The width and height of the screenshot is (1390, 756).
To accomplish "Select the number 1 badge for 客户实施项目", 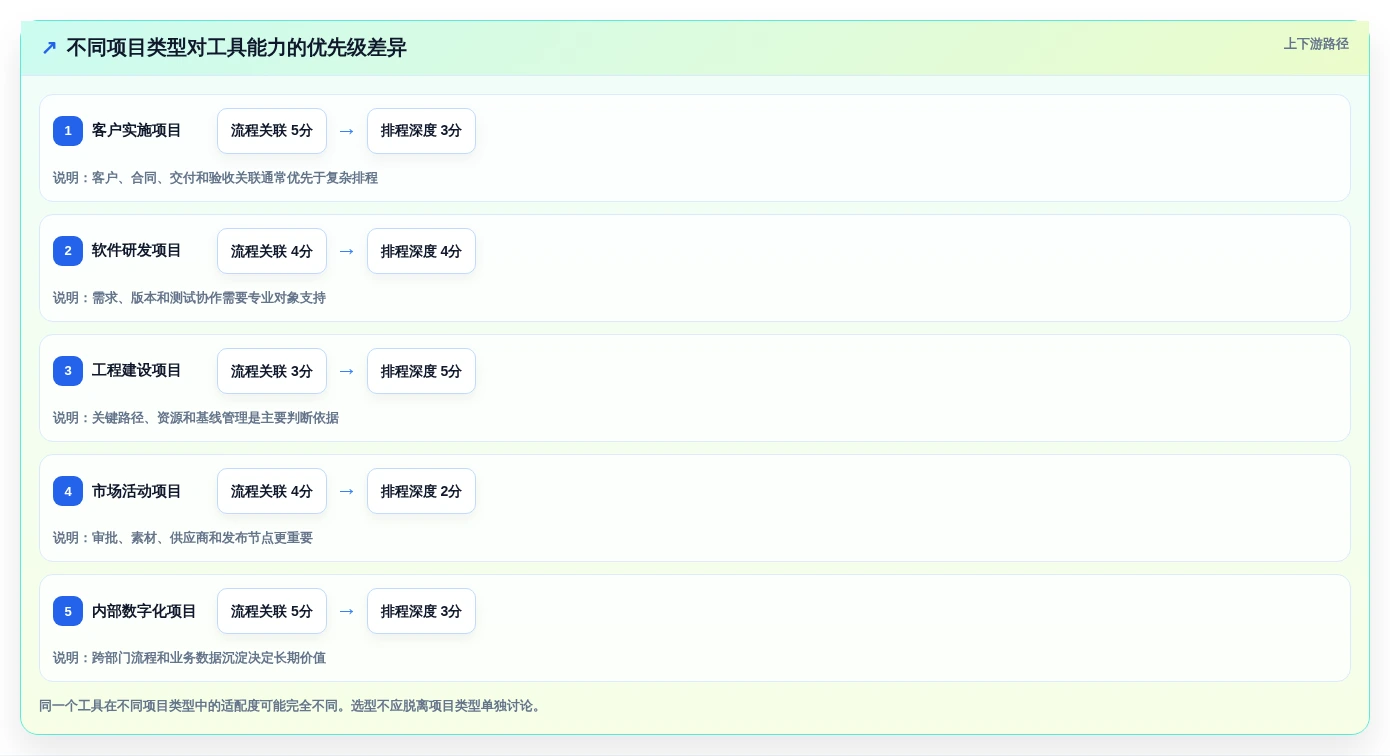I will (68, 131).
